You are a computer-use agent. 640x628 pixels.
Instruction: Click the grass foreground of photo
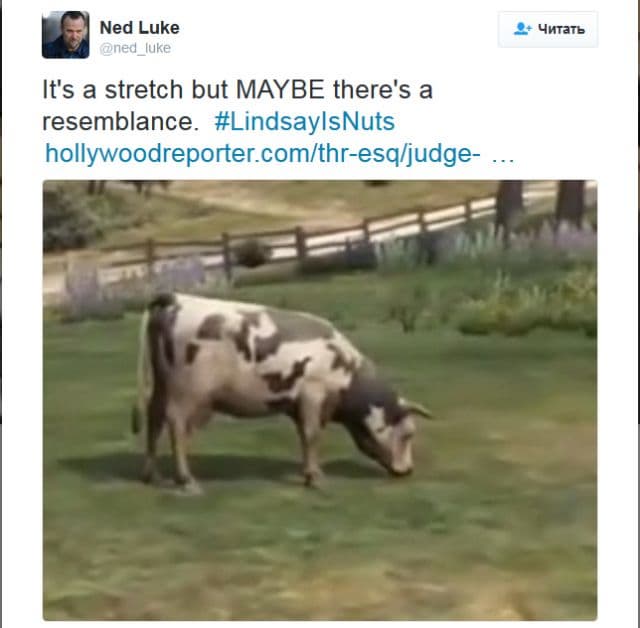[320, 551]
